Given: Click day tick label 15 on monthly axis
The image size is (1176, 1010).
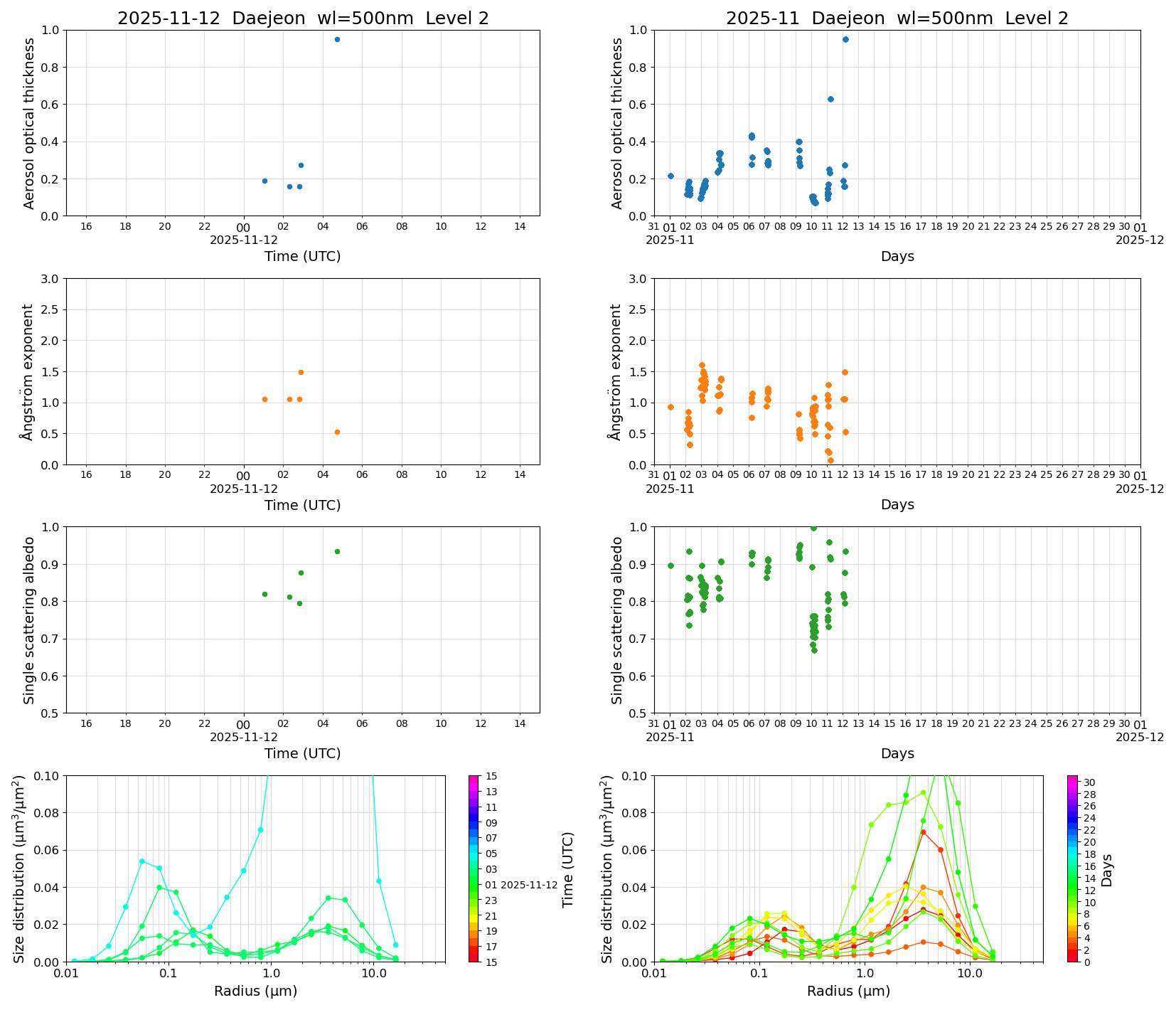Looking at the screenshot, I should click(x=889, y=226).
